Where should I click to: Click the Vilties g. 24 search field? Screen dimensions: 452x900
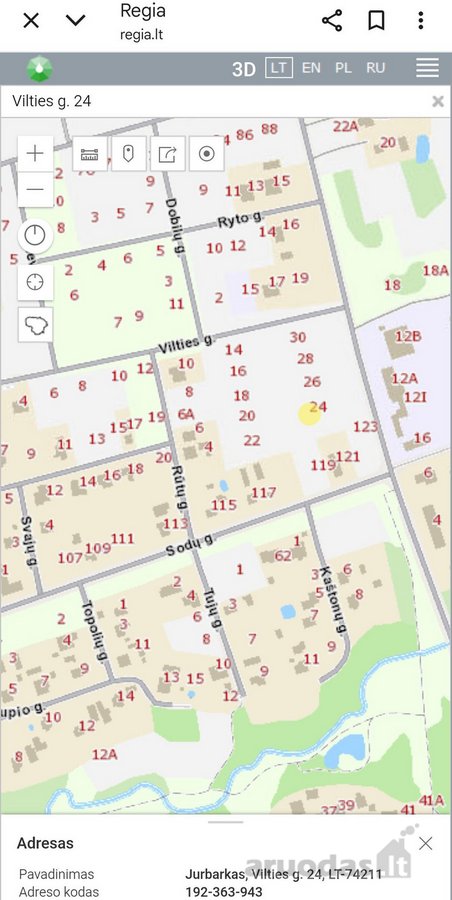pyautogui.click(x=218, y=102)
